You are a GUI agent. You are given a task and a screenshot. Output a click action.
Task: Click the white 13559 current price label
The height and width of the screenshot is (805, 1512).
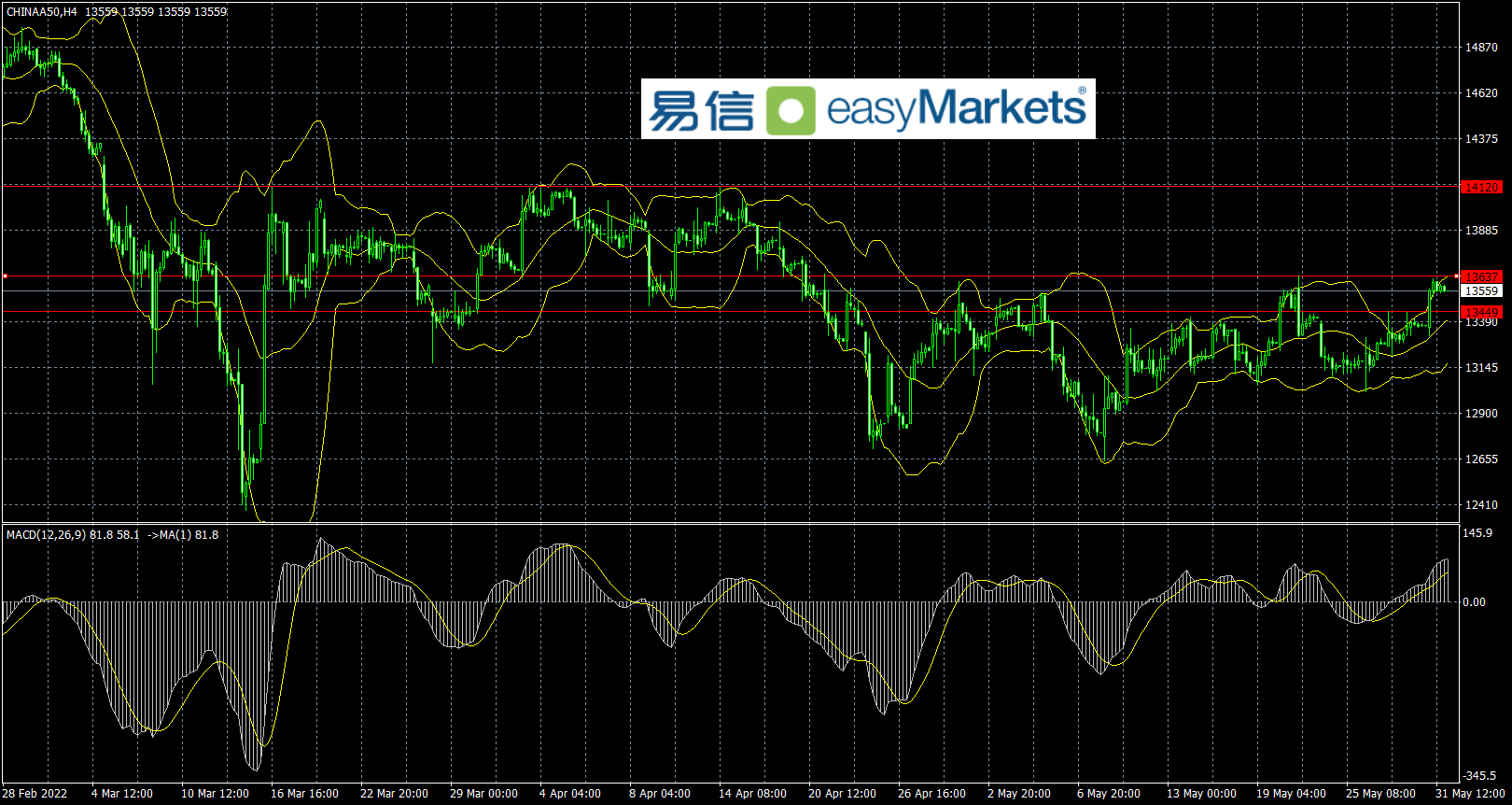(1481, 291)
